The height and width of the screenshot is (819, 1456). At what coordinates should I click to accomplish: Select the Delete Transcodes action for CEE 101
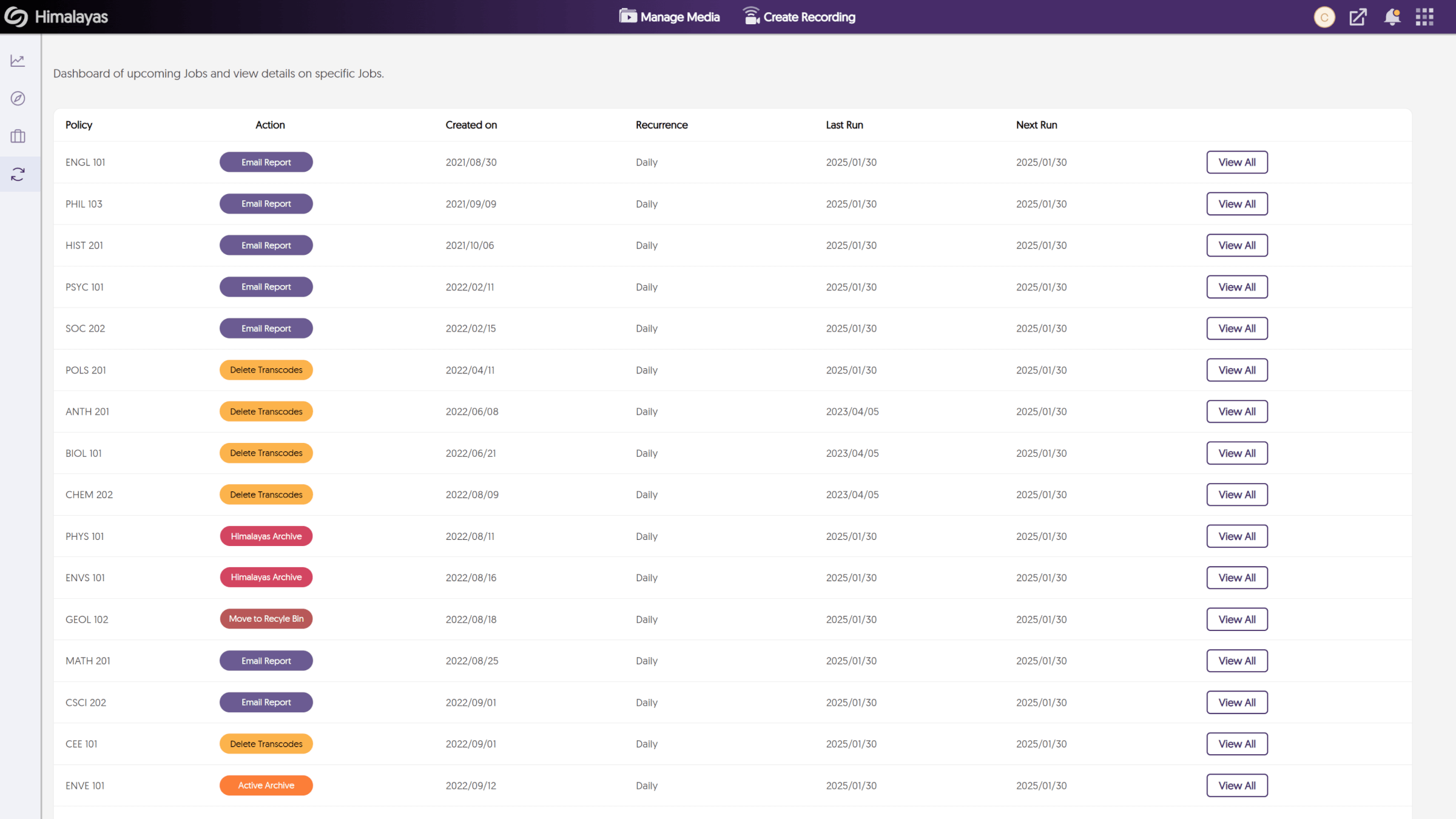[x=265, y=744]
